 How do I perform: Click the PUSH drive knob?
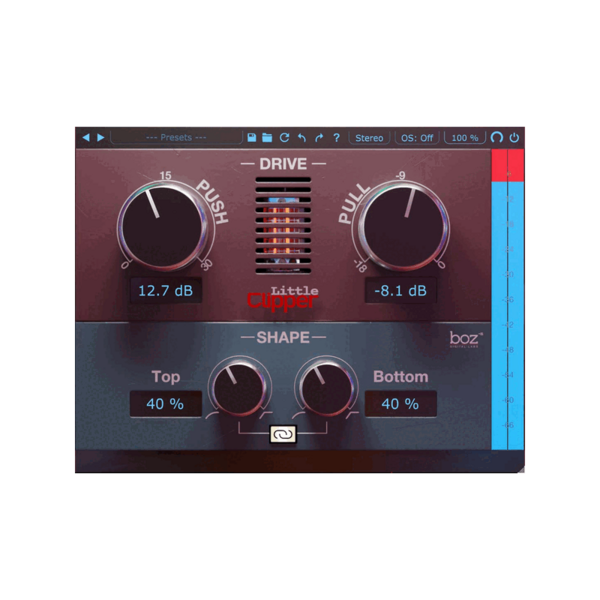point(162,227)
